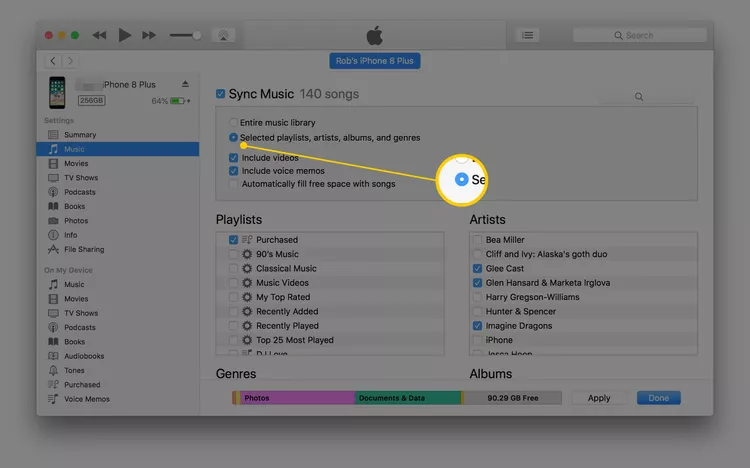Viewport: 750px width, 468px height.
Task: Toggle Include voice memos checkbox
Action: pos(233,171)
